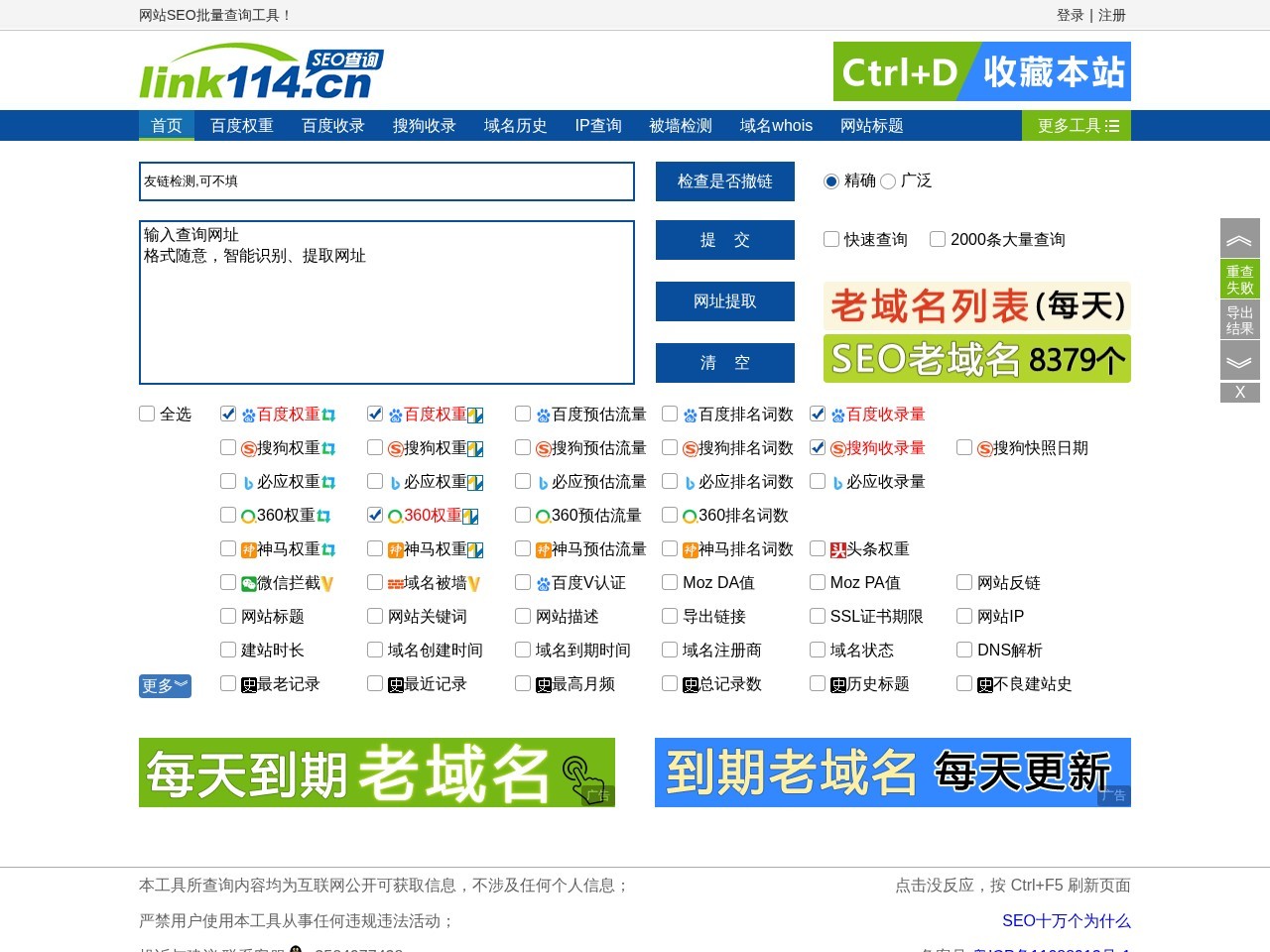This screenshot has width=1270, height=952.
Task: Click the Baidu paw icon beside 百度V认证
Action: point(544,584)
